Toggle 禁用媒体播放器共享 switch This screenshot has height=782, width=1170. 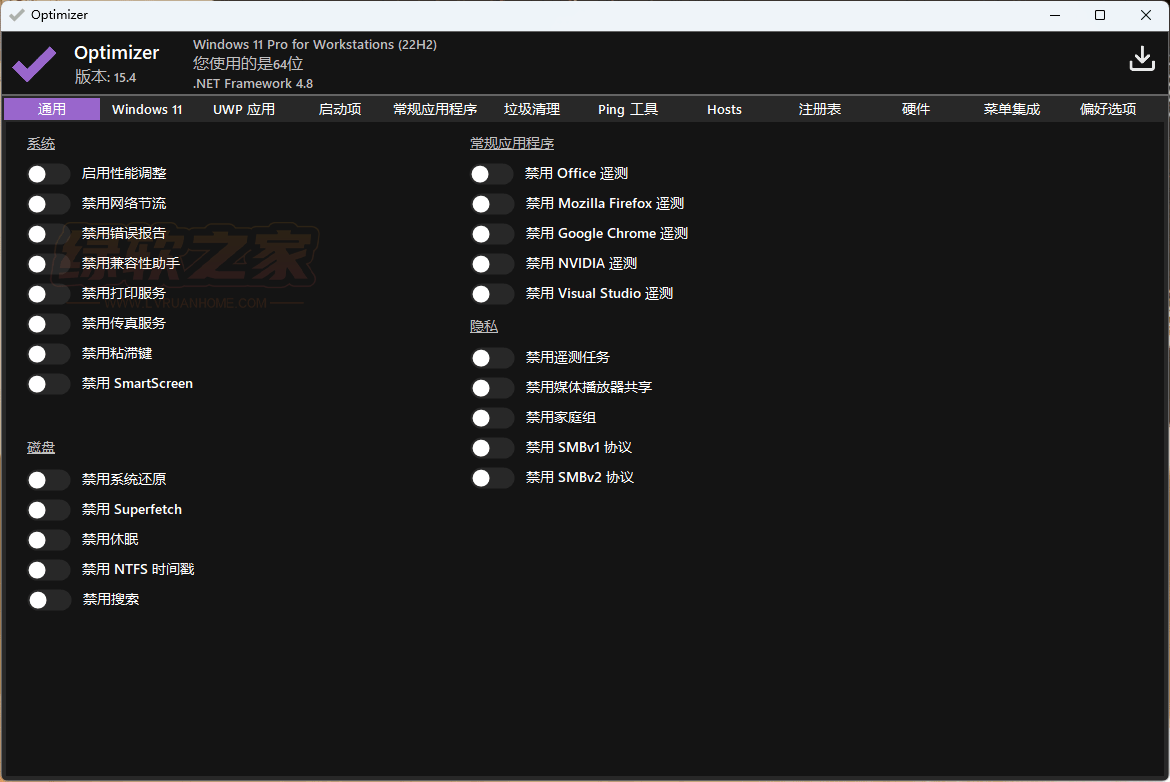point(492,388)
